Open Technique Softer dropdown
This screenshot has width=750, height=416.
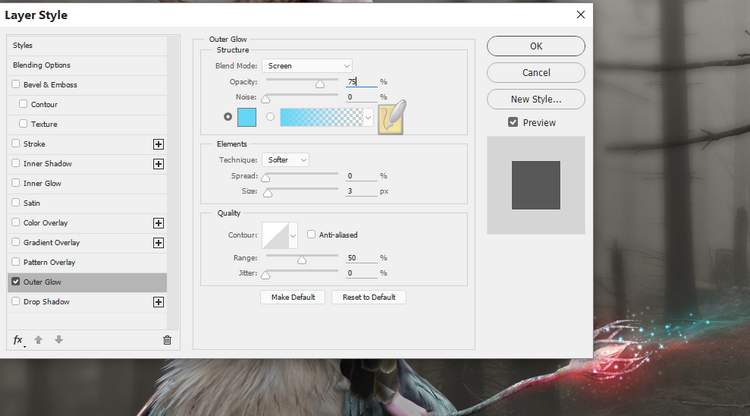pyautogui.click(x=285, y=160)
